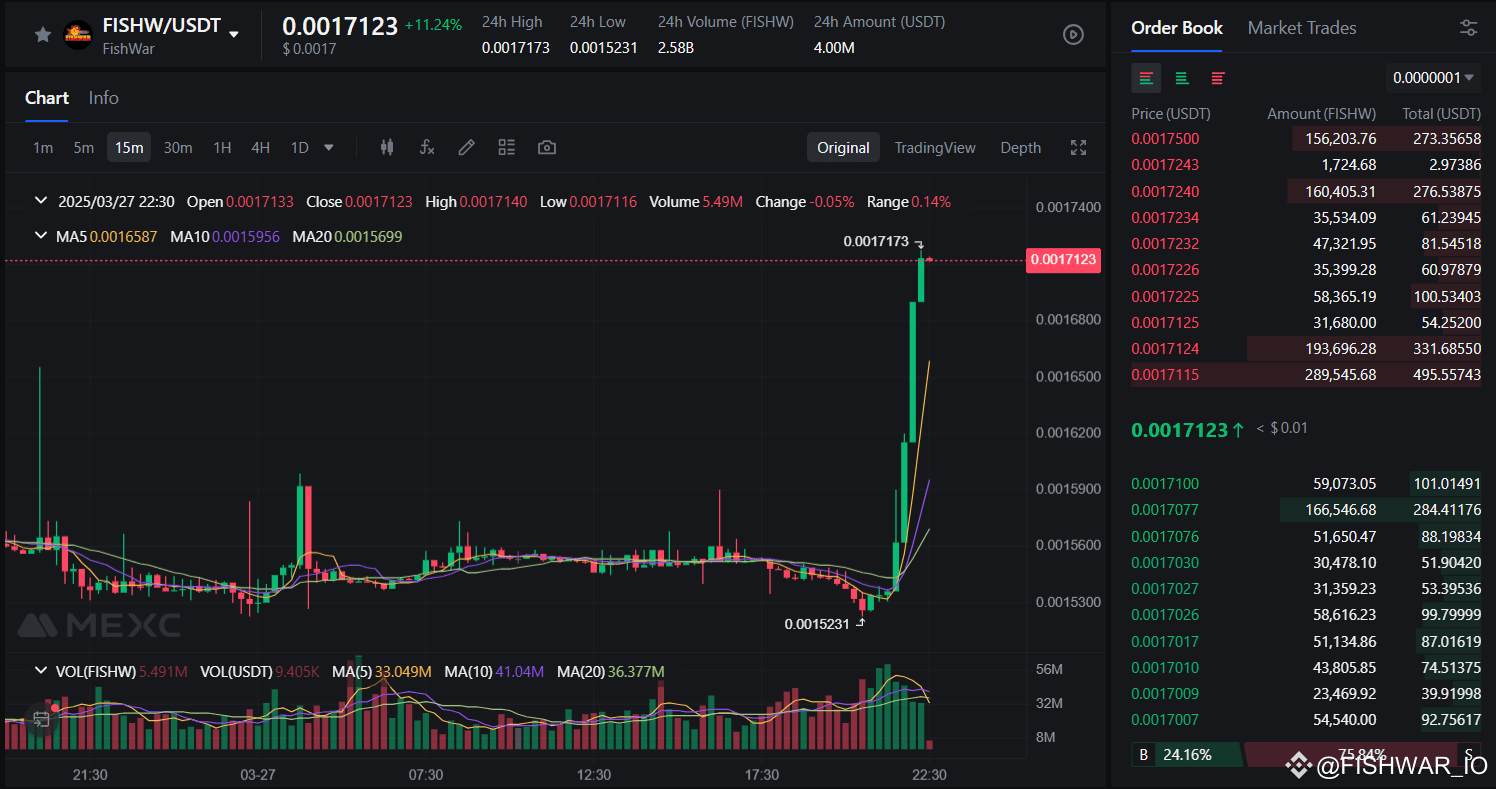Collapse the MA5 MA10 MA20 indicator row
Image resolution: width=1496 pixels, height=789 pixels.
41,236
